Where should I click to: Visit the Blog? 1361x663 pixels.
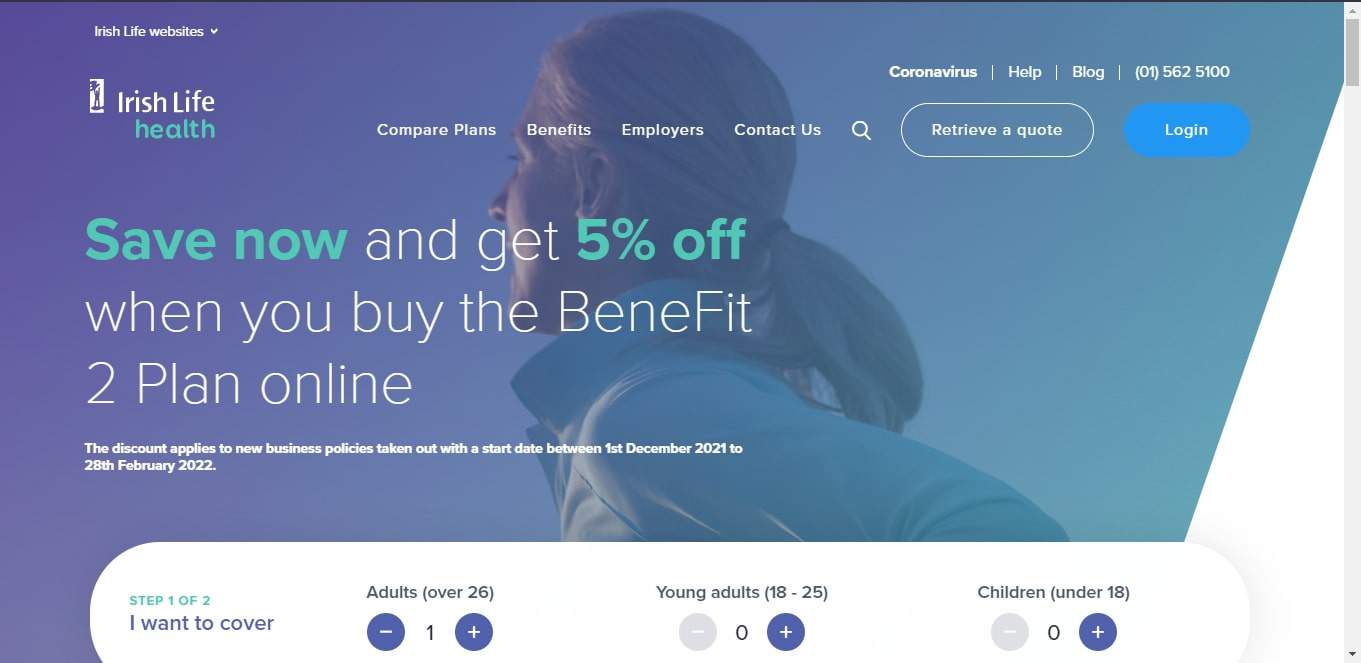tap(1087, 72)
